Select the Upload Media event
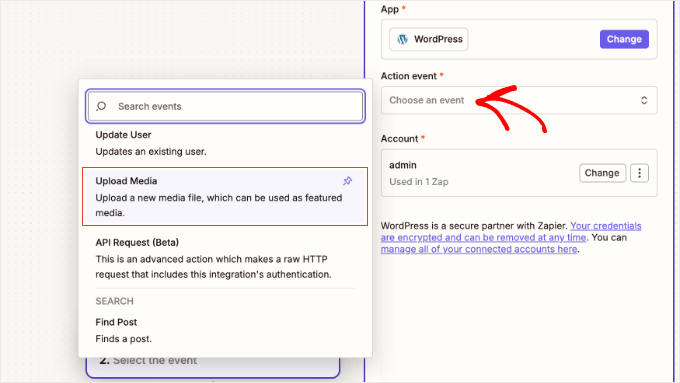680x383 pixels. coord(225,196)
